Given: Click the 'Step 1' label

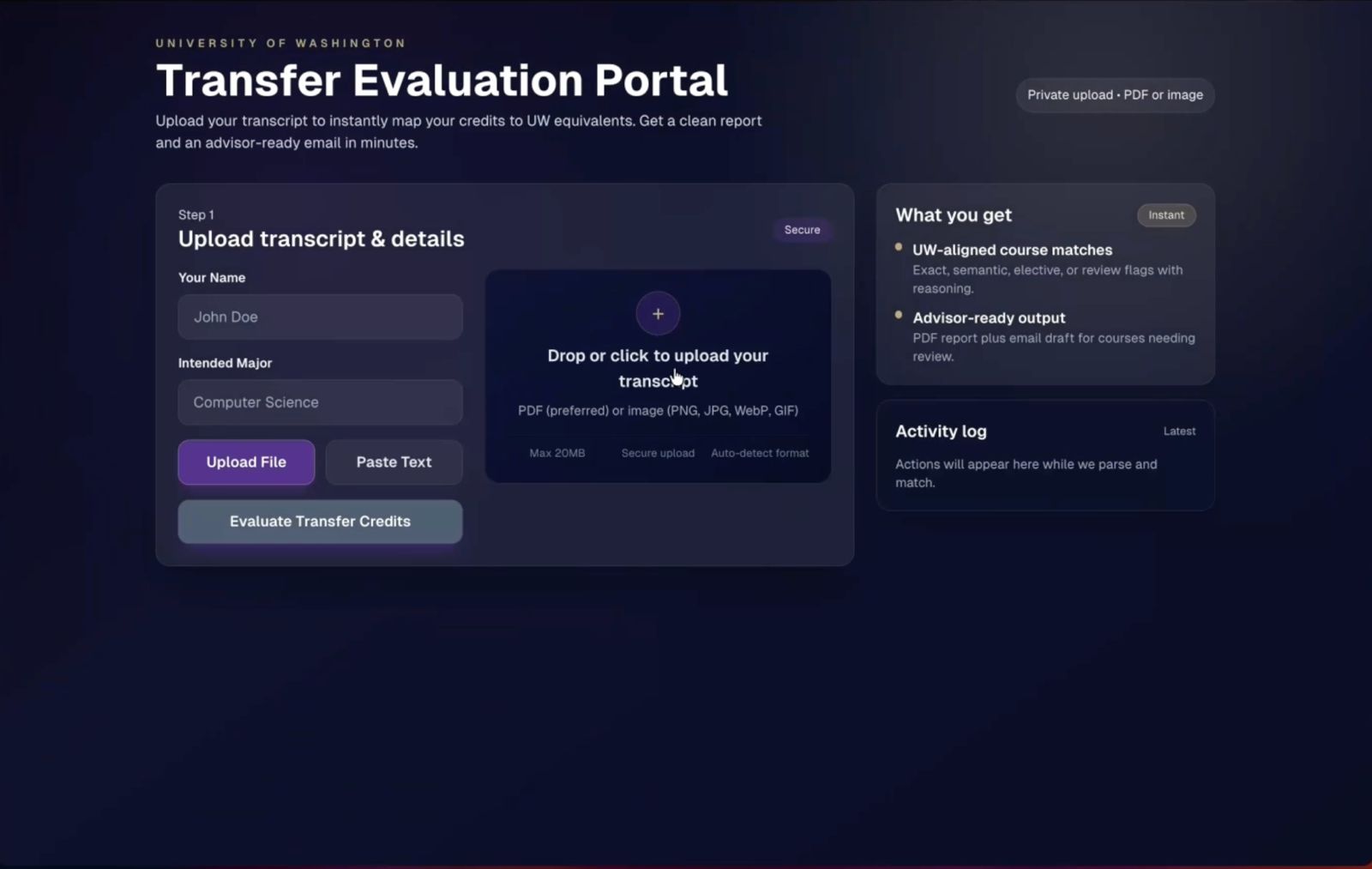Looking at the screenshot, I should (196, 215).
